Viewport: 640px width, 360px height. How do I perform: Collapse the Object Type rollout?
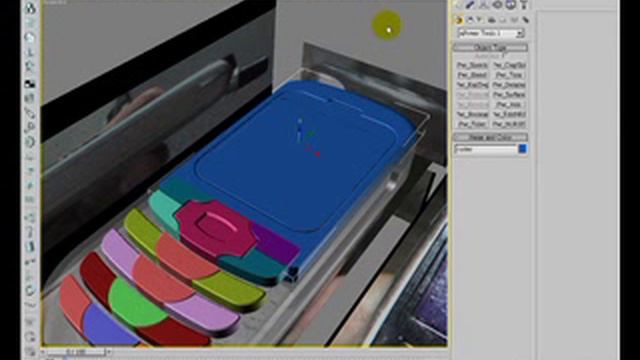click(491, 47)
